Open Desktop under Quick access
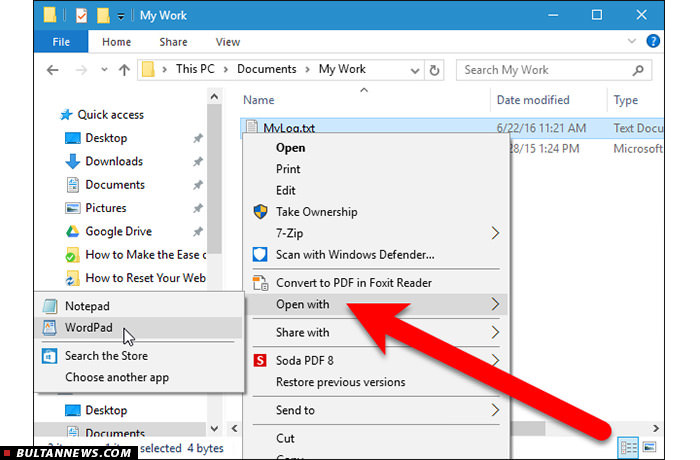The height and width of the screenshot is (460, 700). [106, 138]
